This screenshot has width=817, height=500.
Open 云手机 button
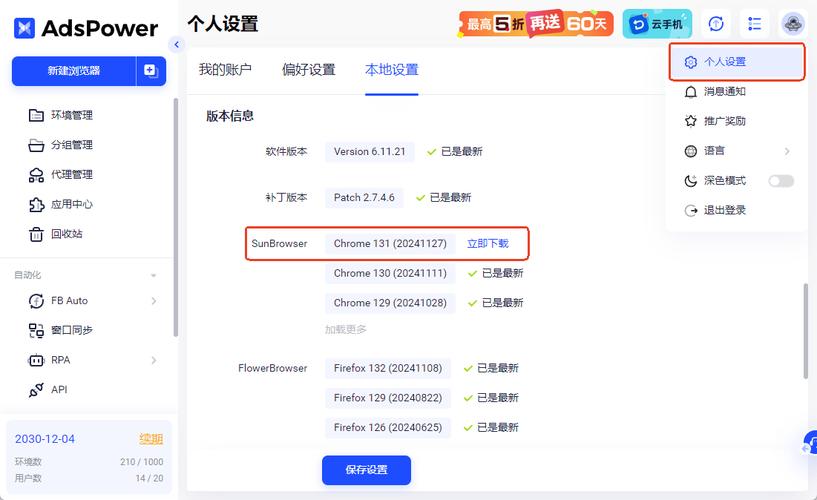[x=657, y=24]
